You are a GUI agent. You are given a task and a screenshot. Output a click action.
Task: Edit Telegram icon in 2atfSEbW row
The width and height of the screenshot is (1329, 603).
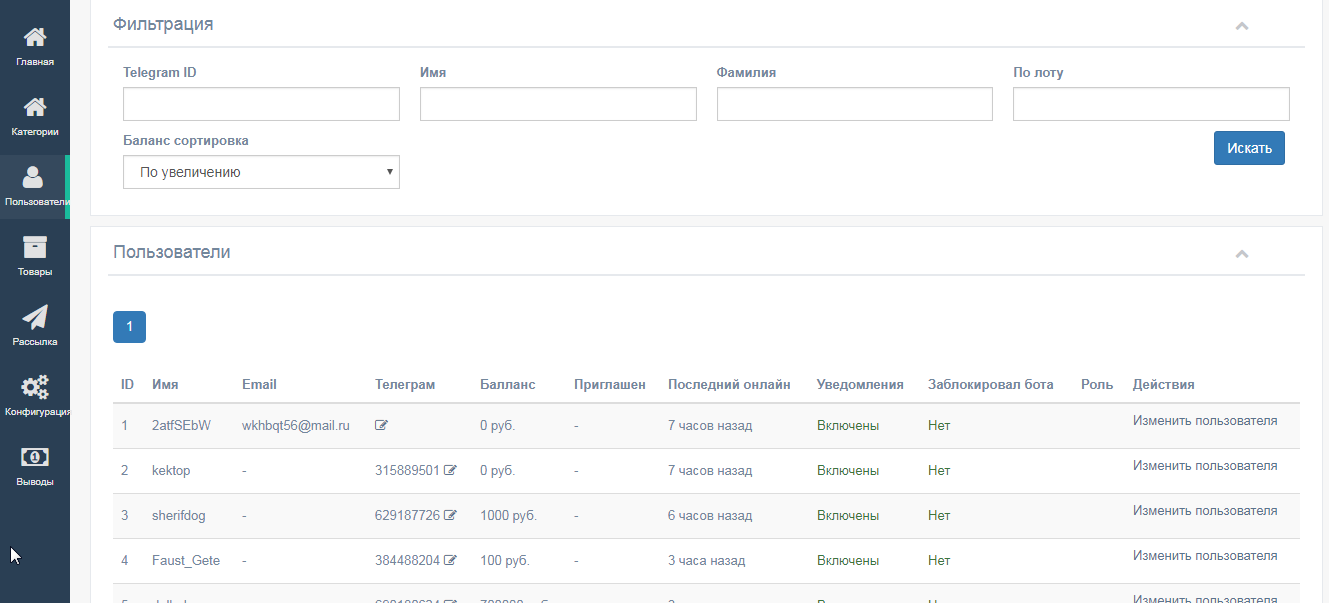(381, 425)
